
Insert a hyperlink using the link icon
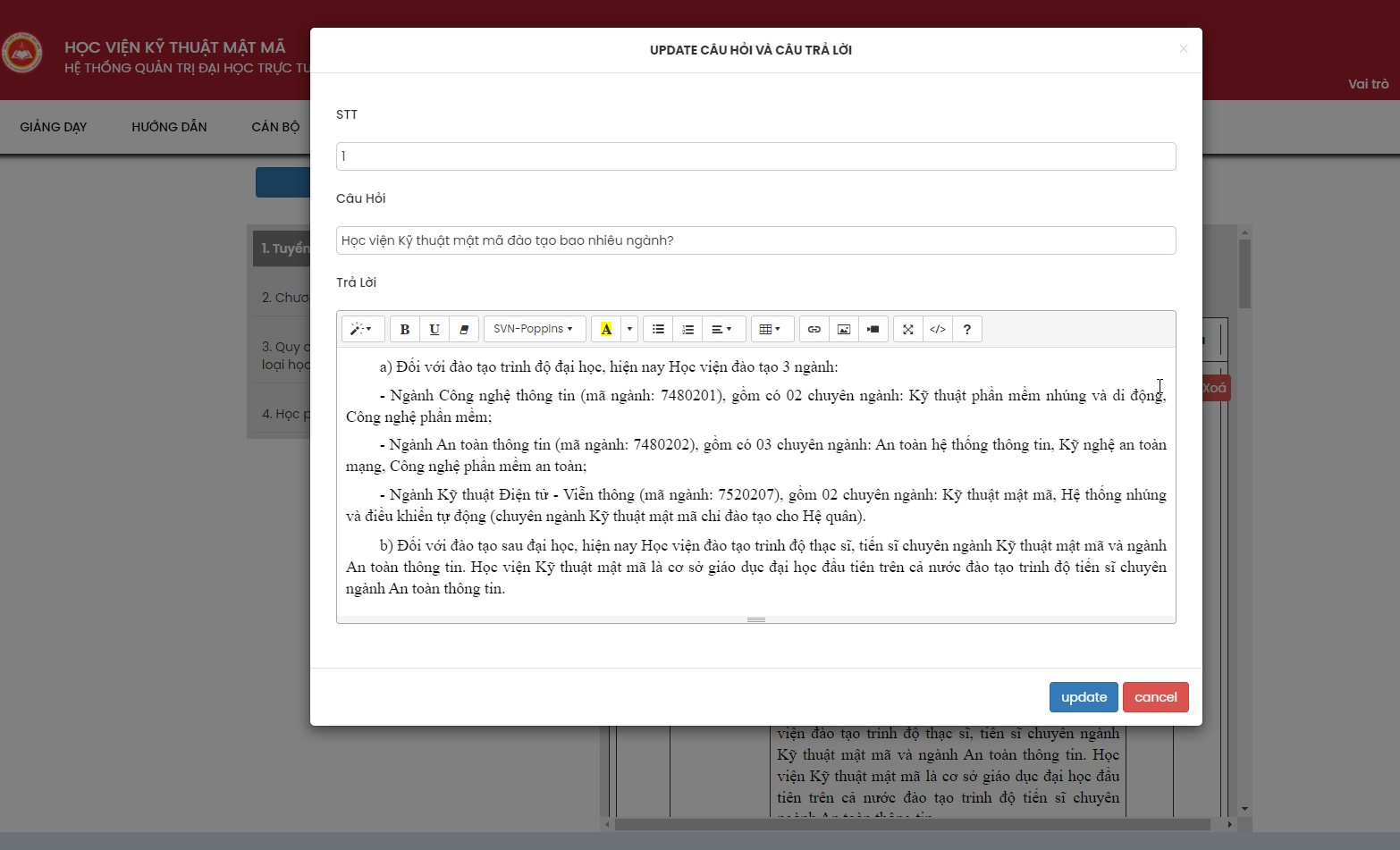(814, 329)
